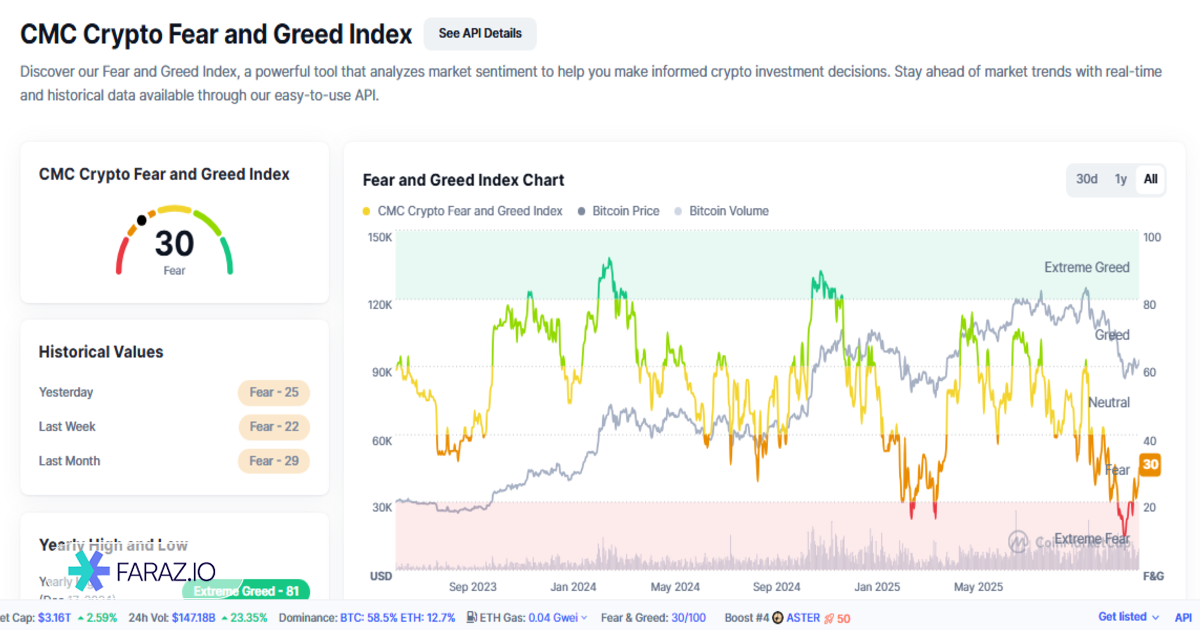Click the ASTER coin icon
Screen dimensions: 1200x630
tap(777, 618)
